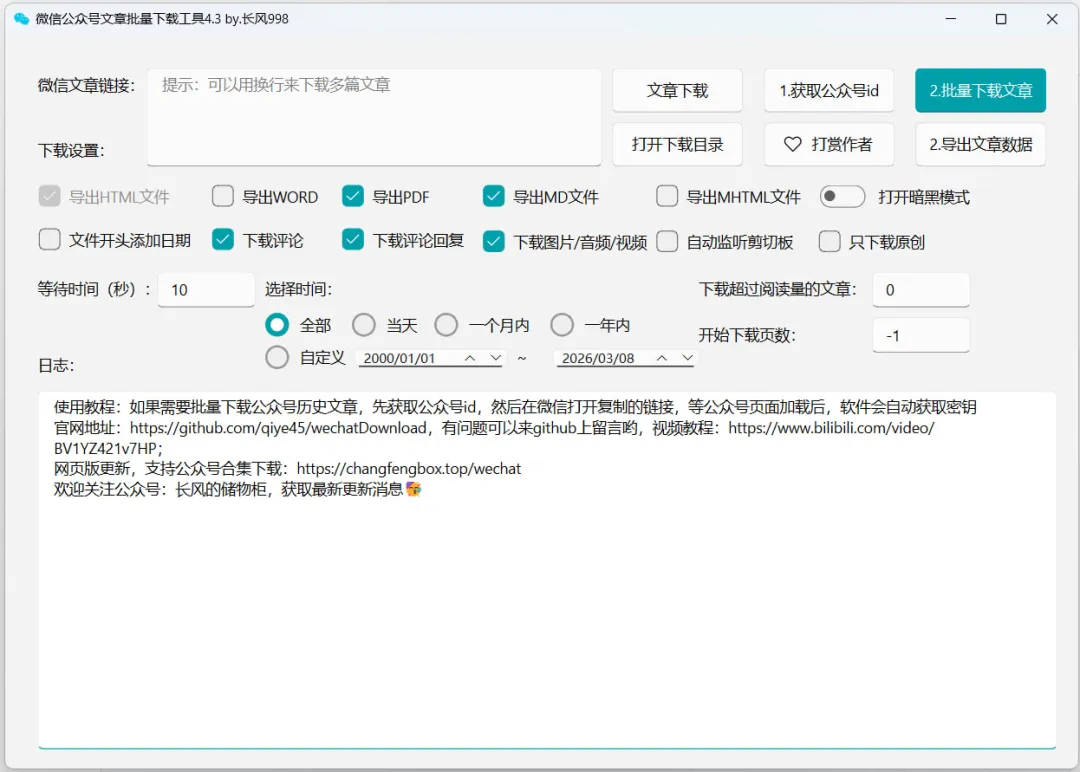Select the 一个月内 radio button

click(x=446, y=325)
